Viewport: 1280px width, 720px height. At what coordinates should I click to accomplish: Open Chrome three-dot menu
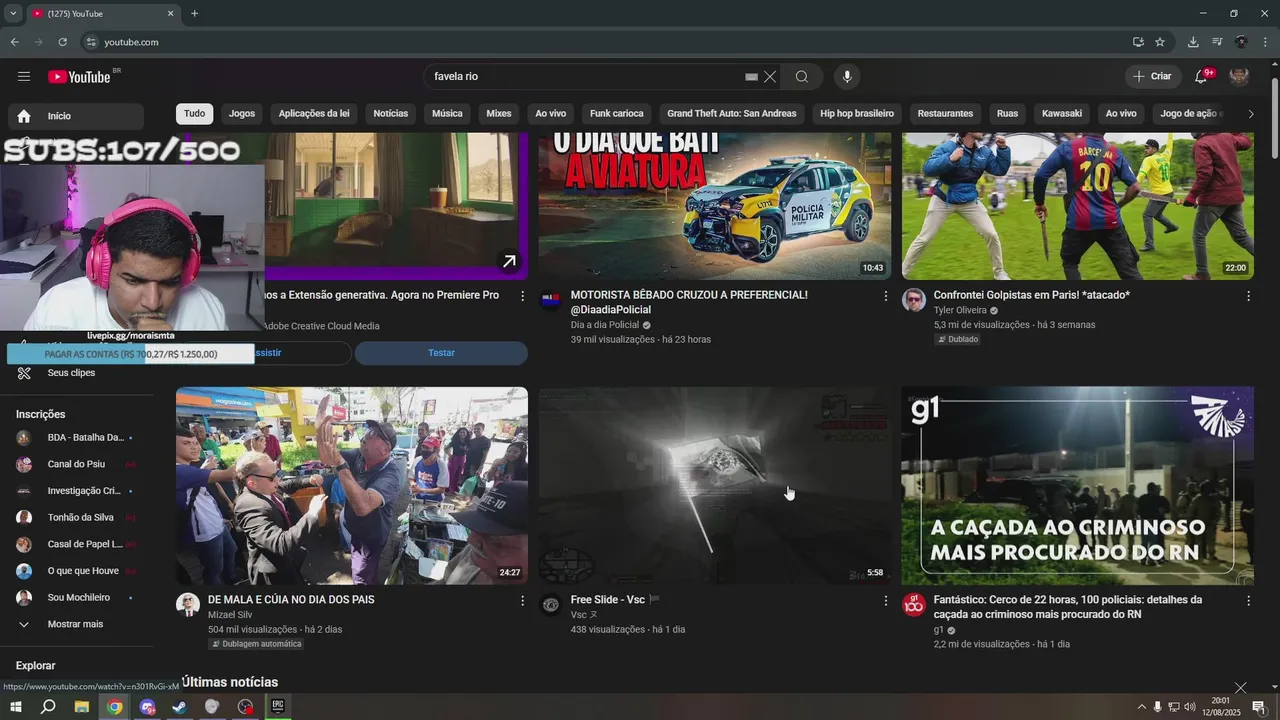(x=1265, y=42)
